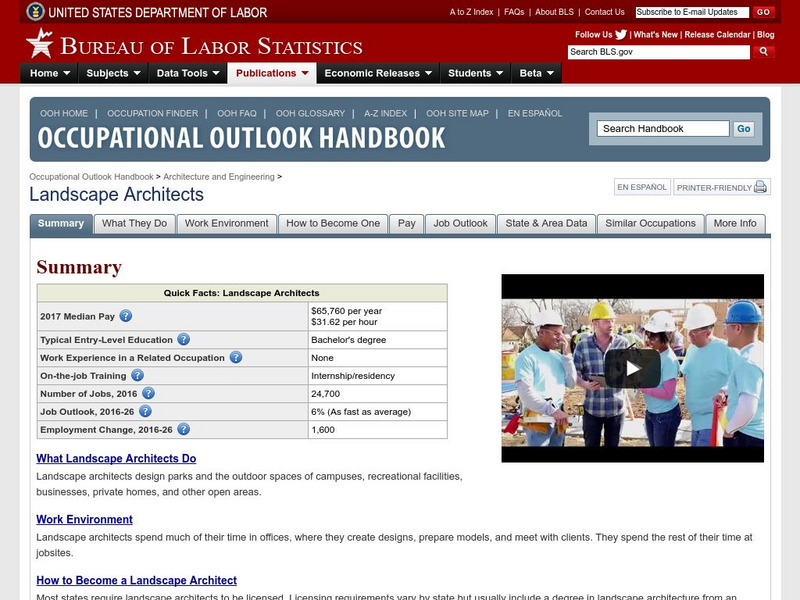Open the FAQs link in top bar

coord(514,12)
